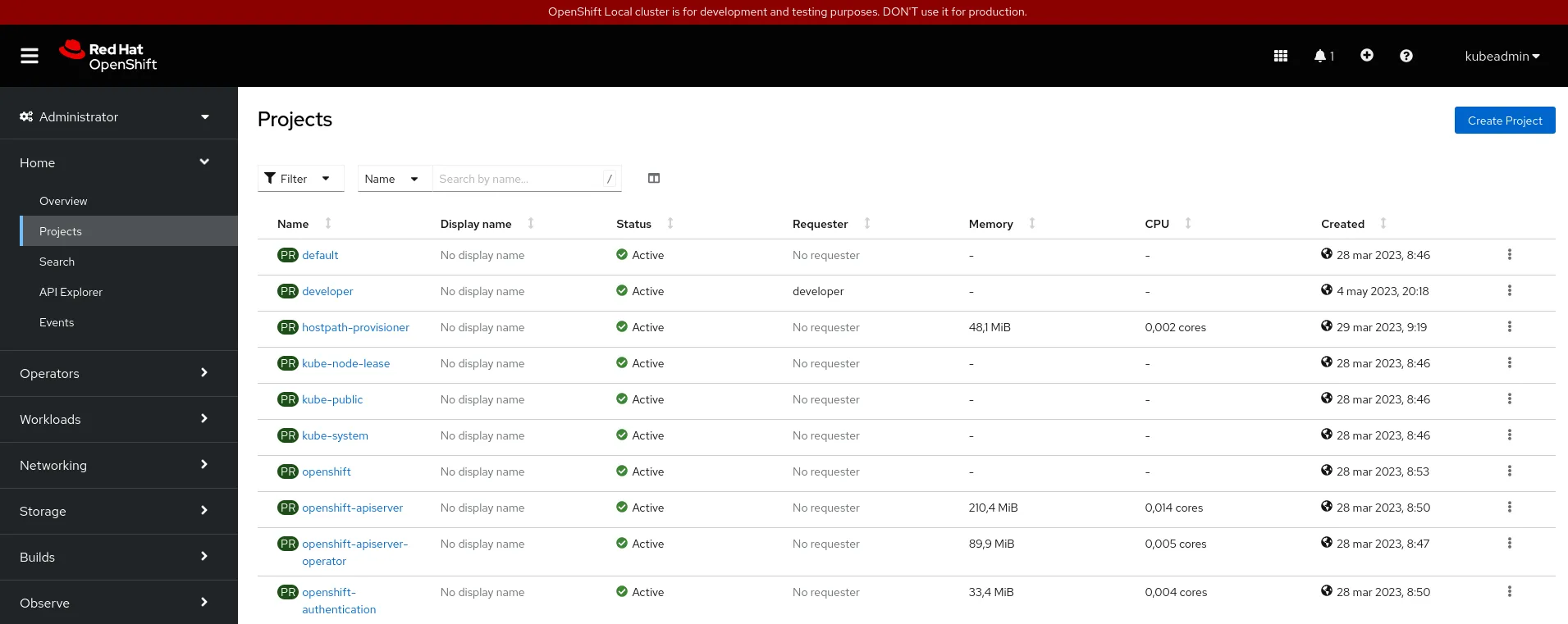Open kebab menu for openshift-apiserver row
1568x624 pixels.
click(1509, 508)
